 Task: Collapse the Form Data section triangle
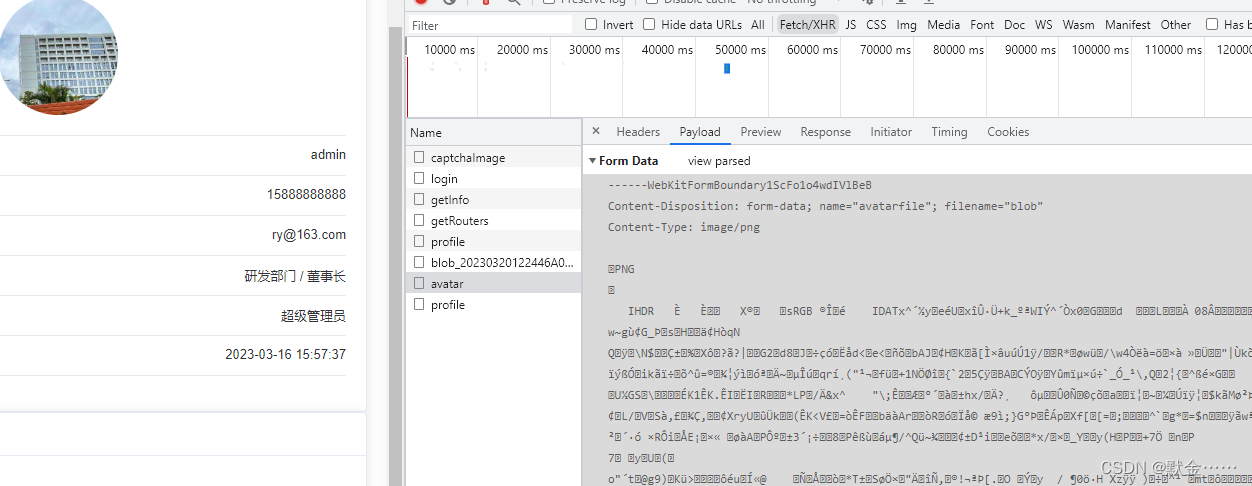tap(592, 161)
